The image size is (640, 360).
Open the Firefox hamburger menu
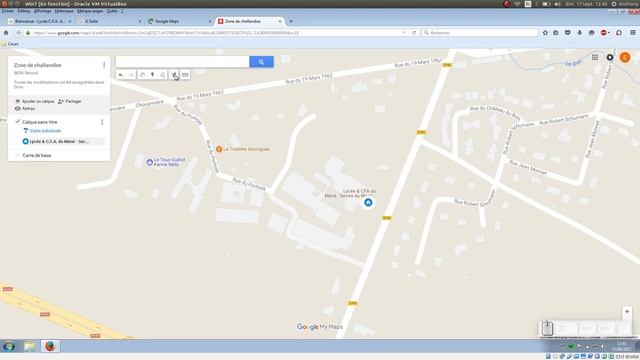point(633,33)
